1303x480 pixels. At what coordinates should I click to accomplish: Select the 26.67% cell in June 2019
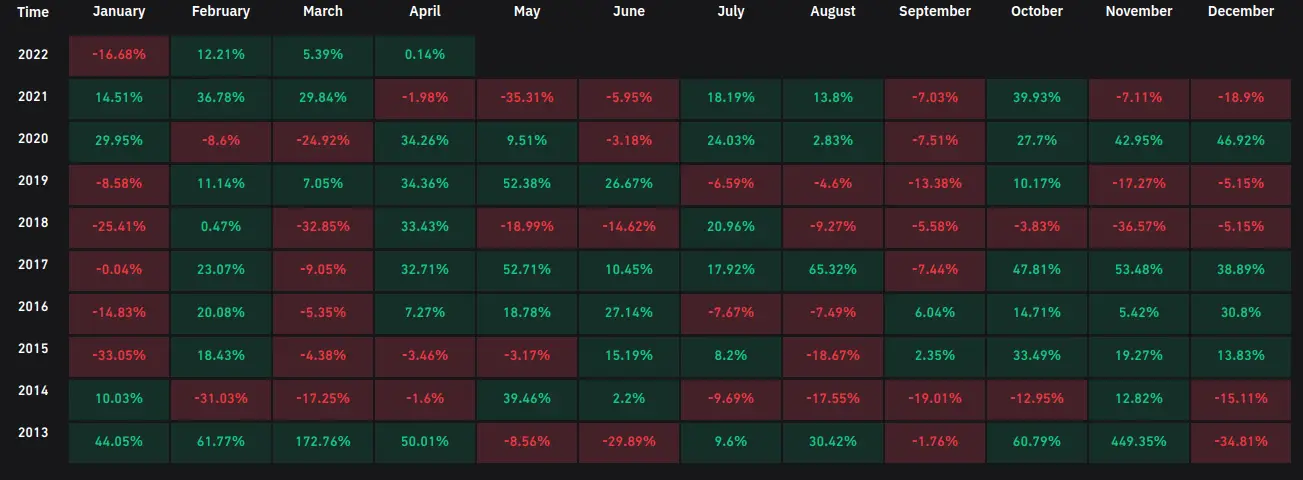(628, 184)
